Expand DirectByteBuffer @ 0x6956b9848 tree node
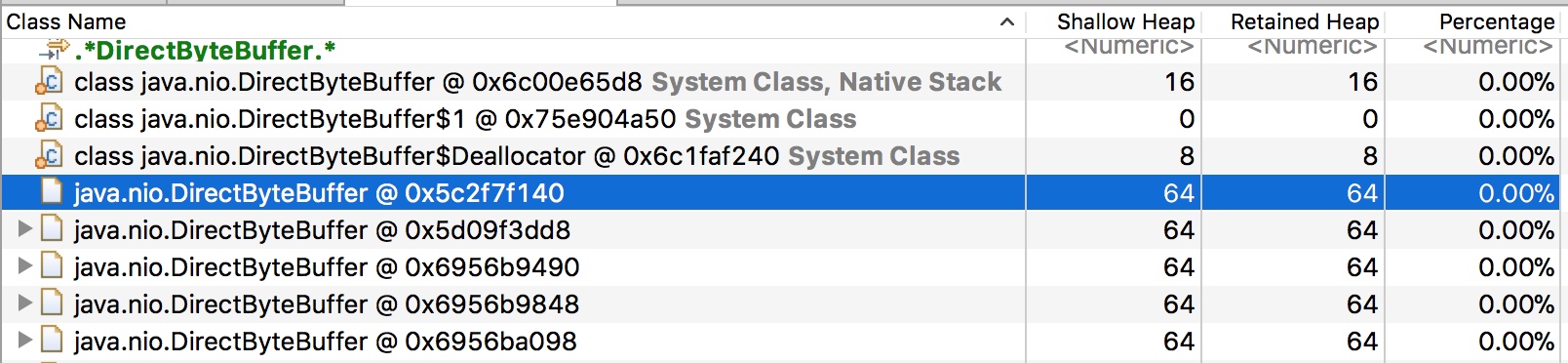Screen dimensions: 1568x363 (x=25, y=303)
